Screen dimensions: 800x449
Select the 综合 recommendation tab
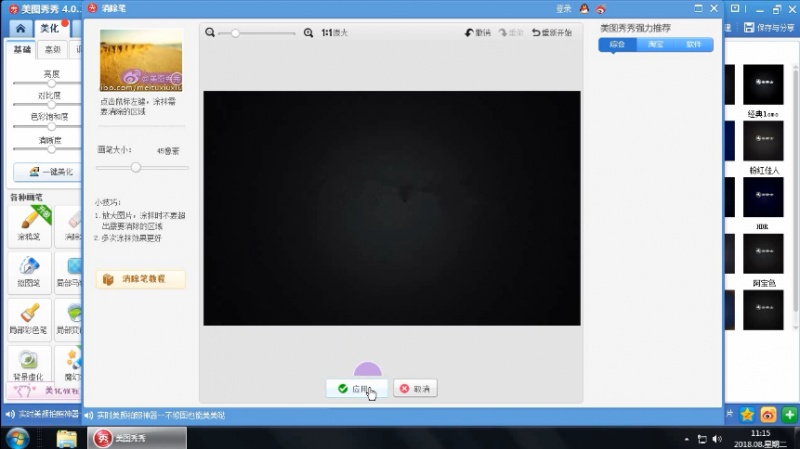click(x=617, y=44)
